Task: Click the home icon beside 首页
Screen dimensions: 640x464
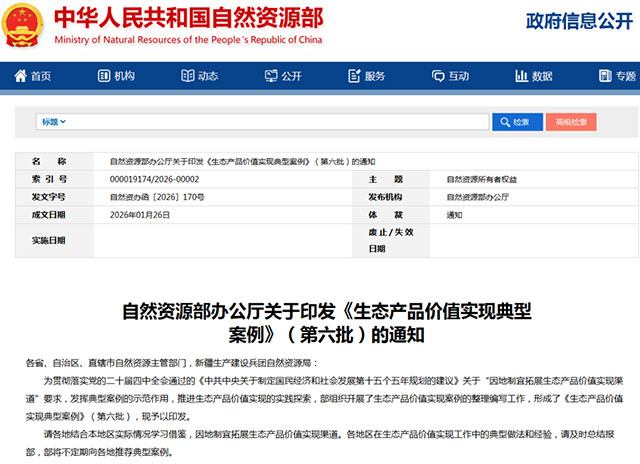Action: (x=20, y=76)
